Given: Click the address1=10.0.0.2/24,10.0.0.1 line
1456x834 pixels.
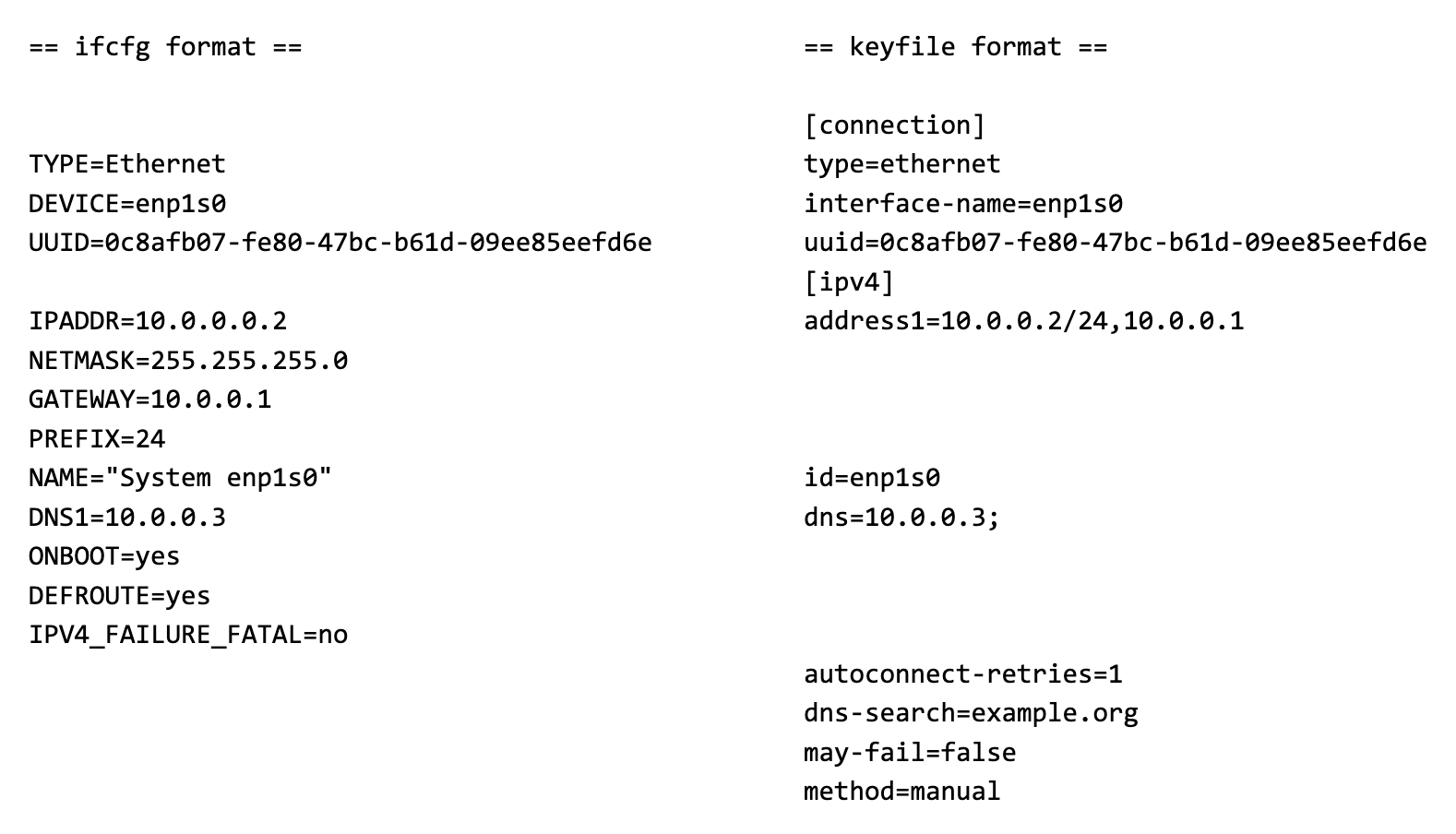Looking at the screenshot, I should click(1023, 321).
